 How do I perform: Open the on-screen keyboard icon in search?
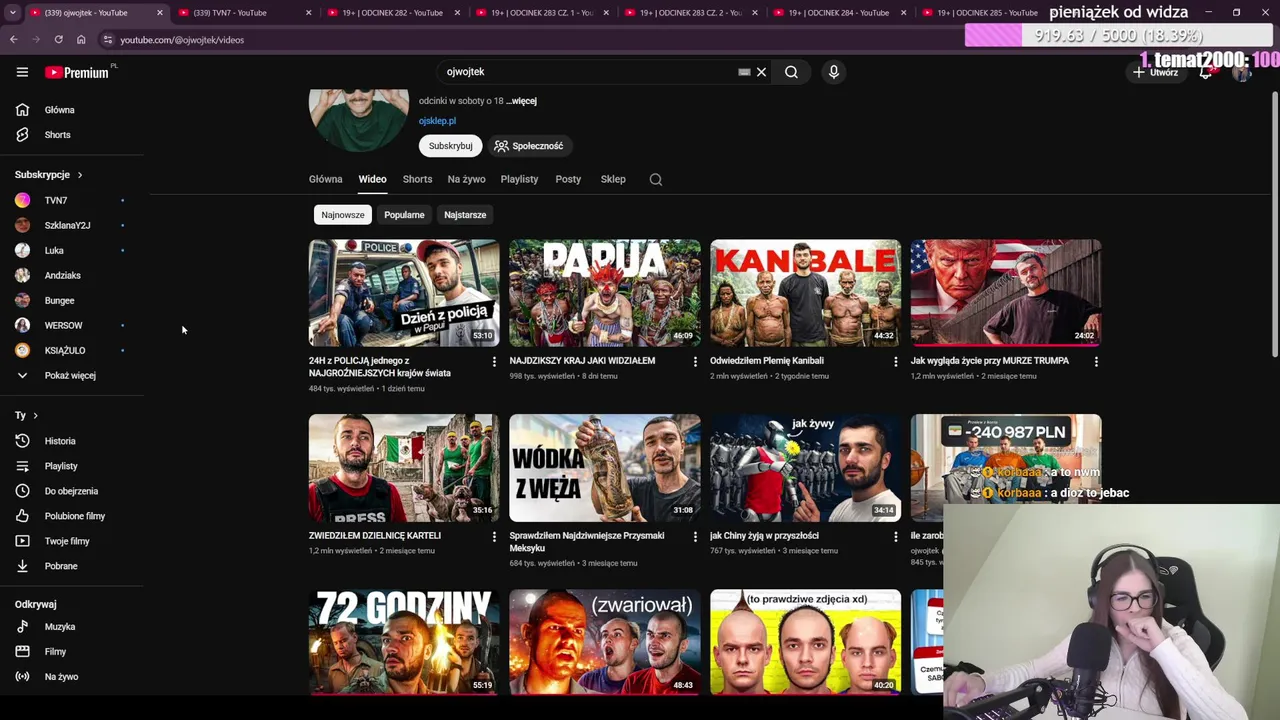(744, 72)
